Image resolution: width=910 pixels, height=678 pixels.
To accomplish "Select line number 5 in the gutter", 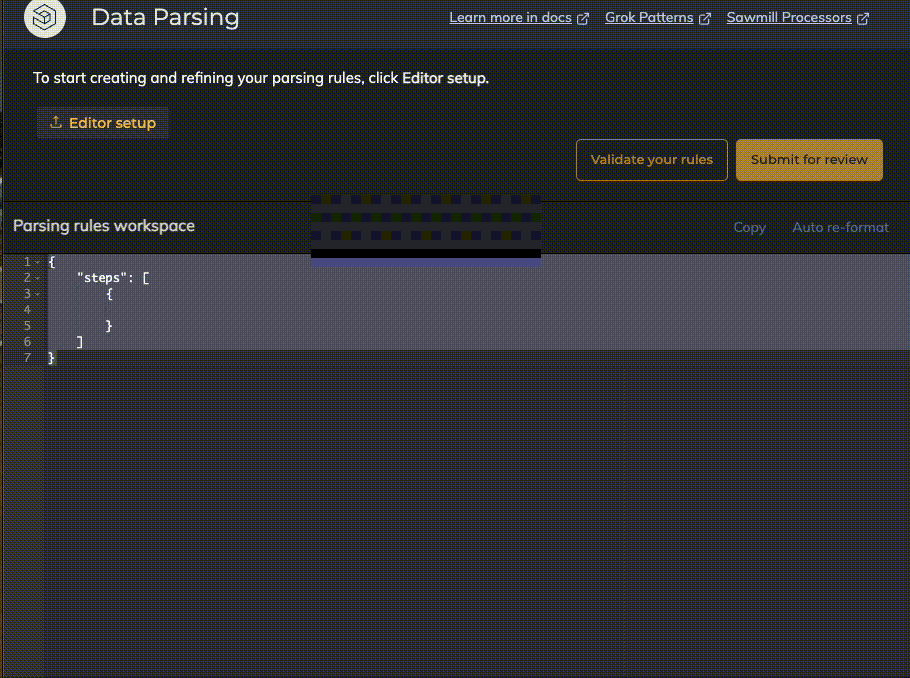I will coord(27,326).
